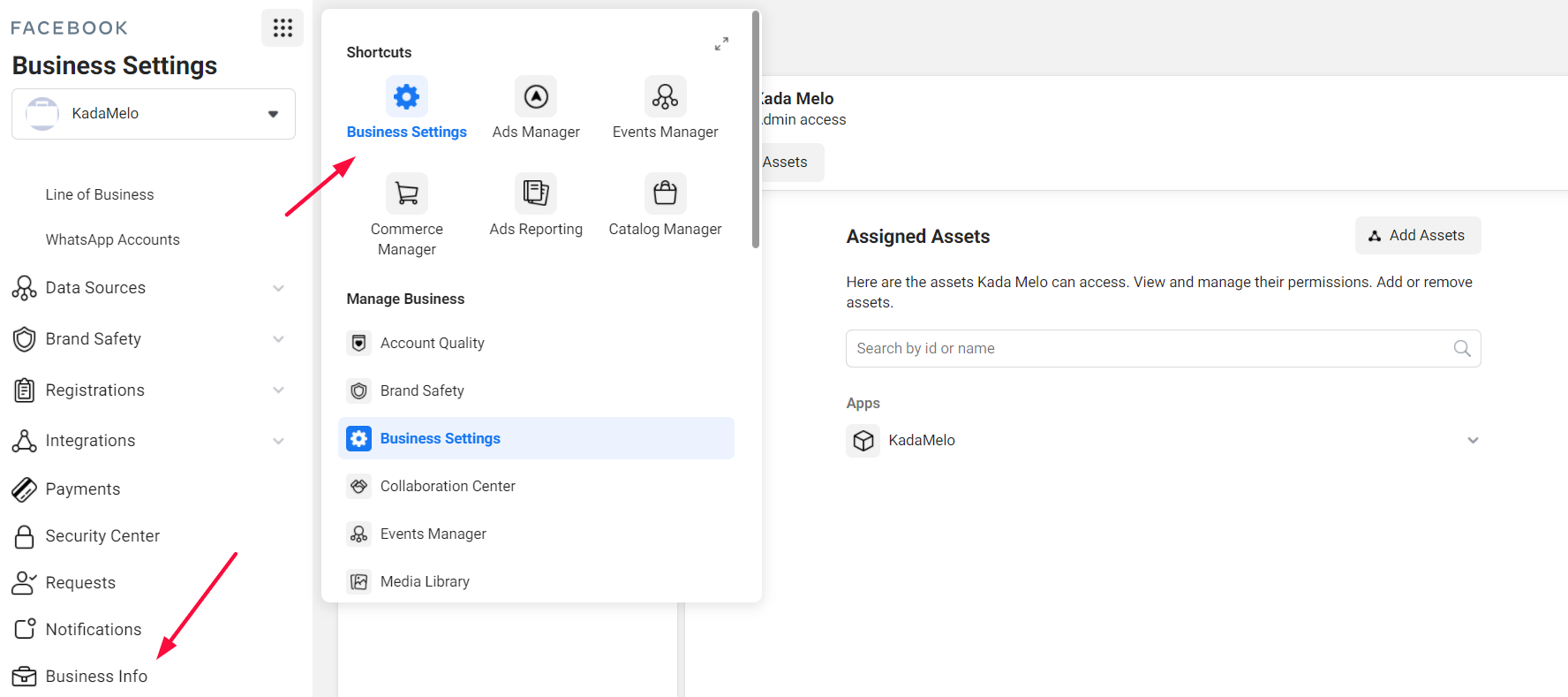Click the Events Manager shortcut label
The height and width of the screenshot is (697, 1568).
pos(665,132)
